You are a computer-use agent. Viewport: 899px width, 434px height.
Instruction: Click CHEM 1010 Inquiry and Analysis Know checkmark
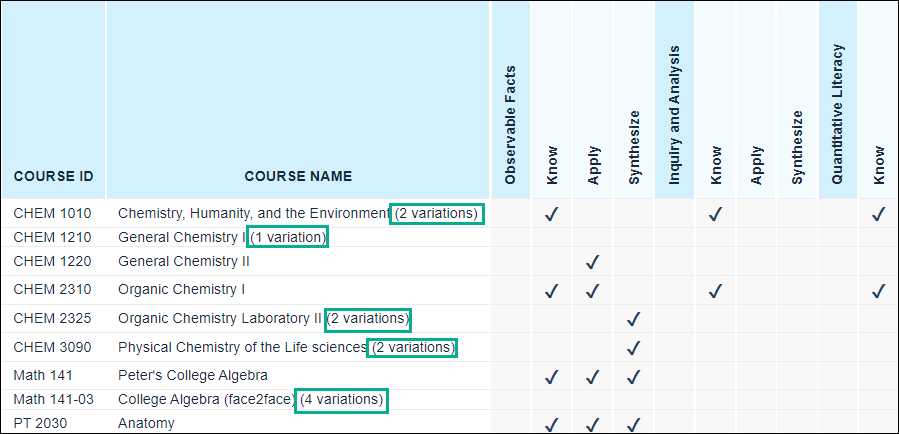click(715, 213)
